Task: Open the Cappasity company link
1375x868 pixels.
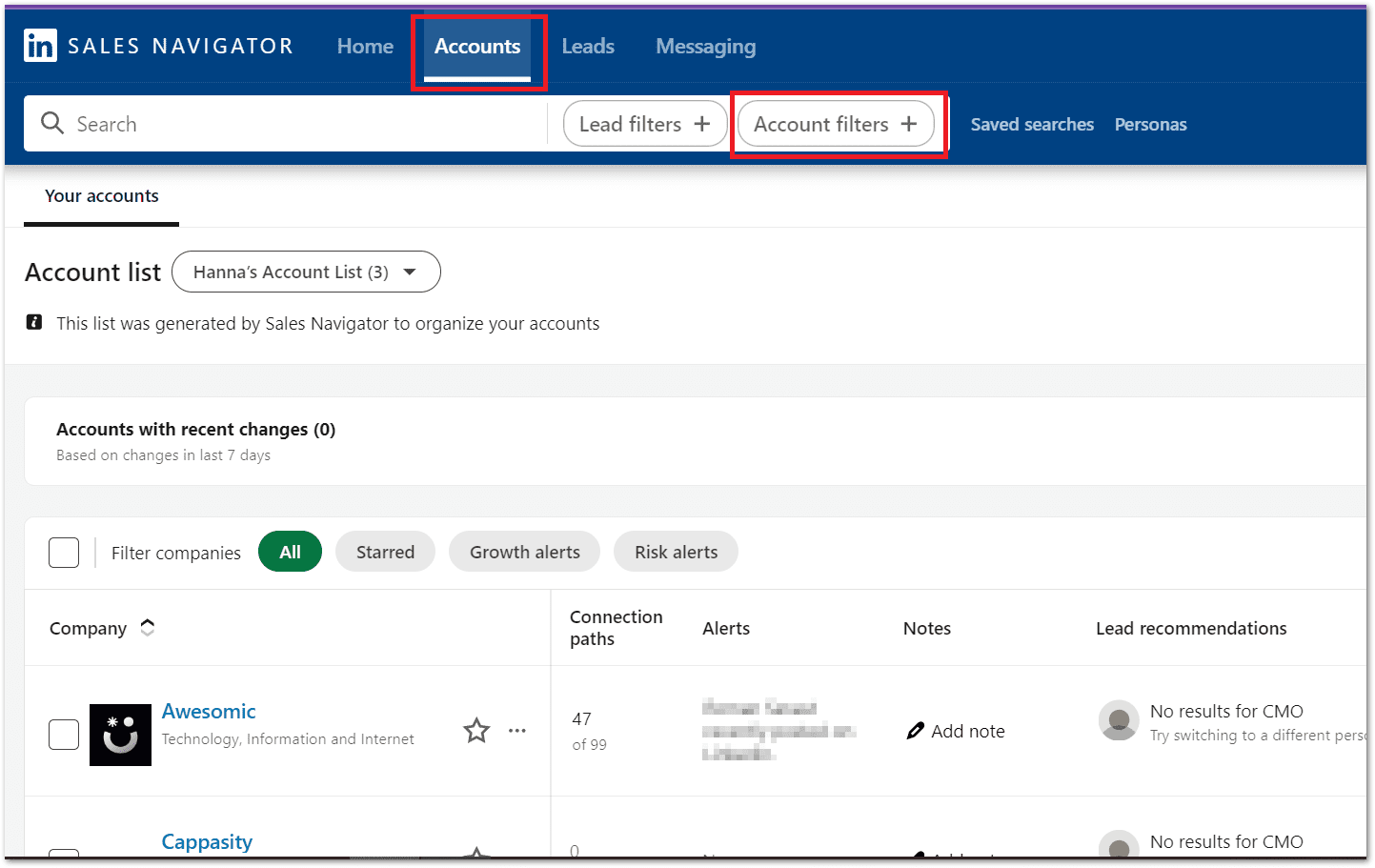Action: click(207, 842)
